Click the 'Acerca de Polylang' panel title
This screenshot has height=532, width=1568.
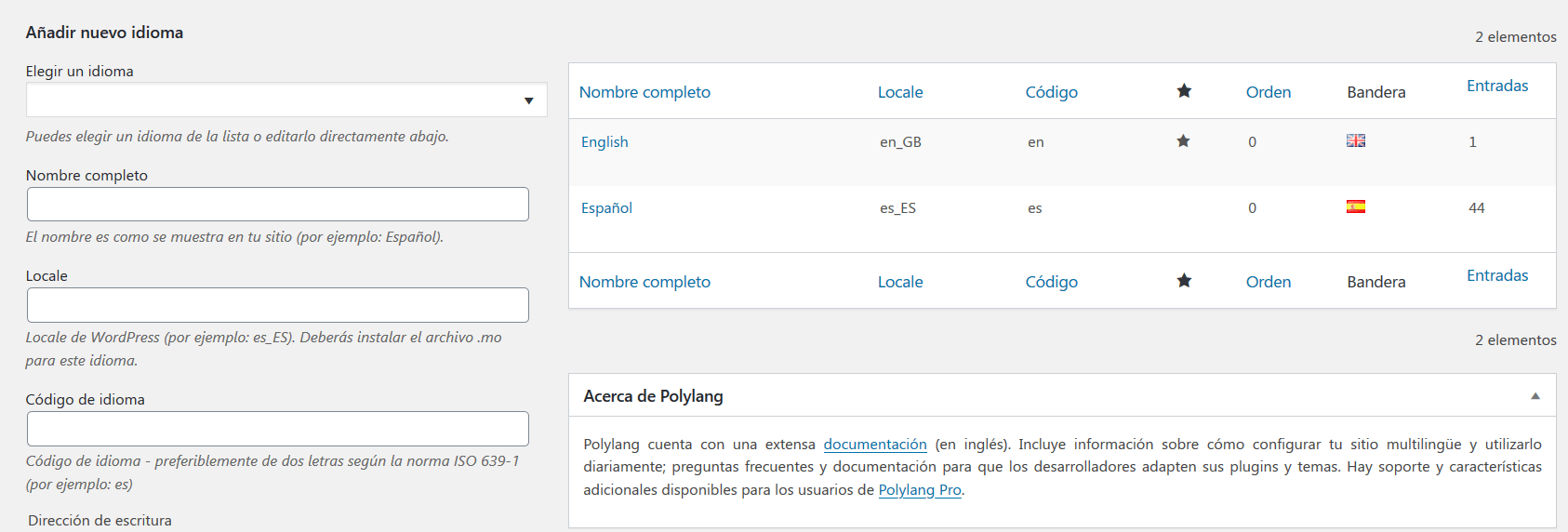pyautogui.click(x=653, y=396)
